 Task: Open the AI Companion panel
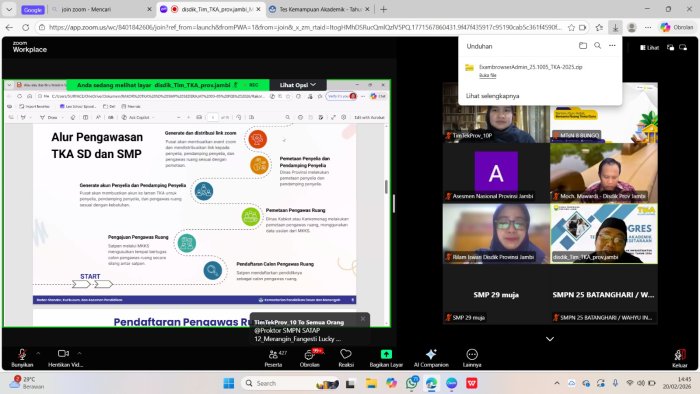point(431,358)
